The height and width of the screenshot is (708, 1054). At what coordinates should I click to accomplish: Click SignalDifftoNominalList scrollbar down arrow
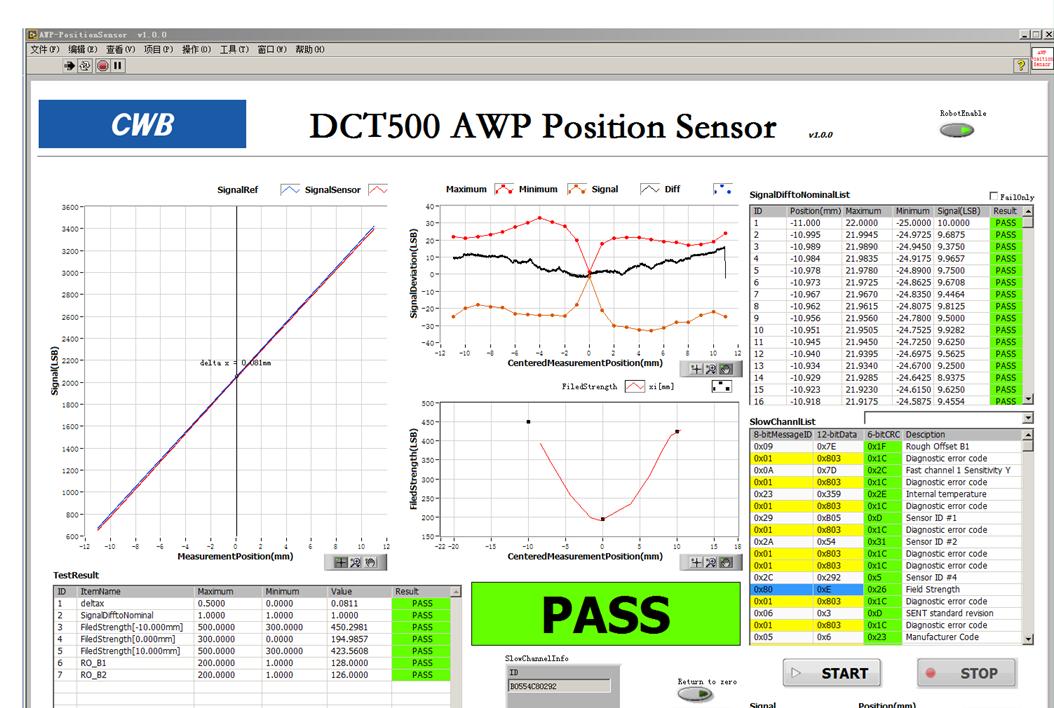[1028, 399]
